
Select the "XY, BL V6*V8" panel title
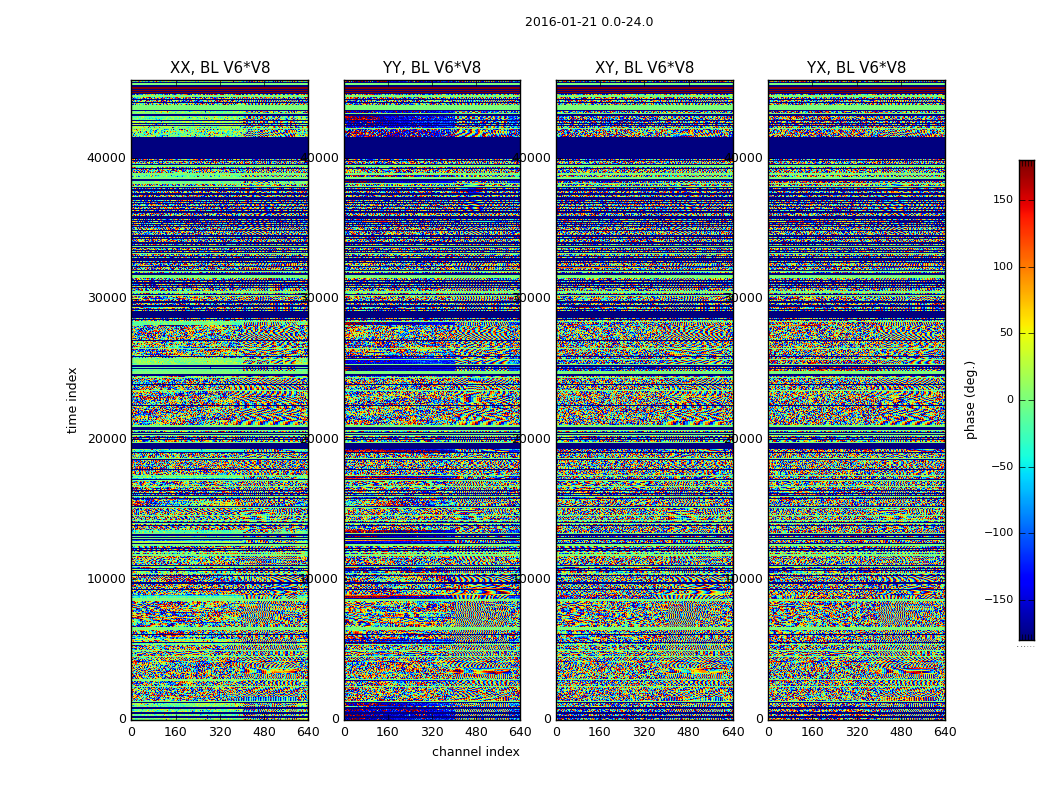click(644, 68)
